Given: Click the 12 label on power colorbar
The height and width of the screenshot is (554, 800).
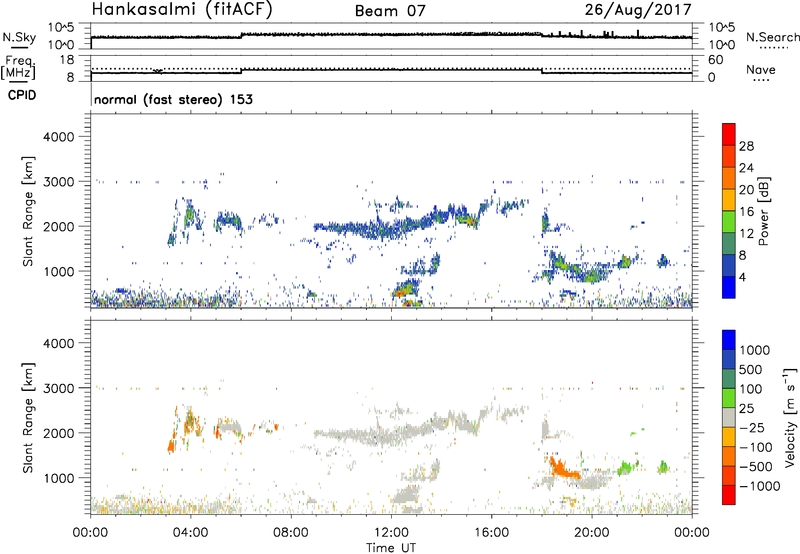Looking at the screenshot, I should pyautogui.click(x=746, y=234).
